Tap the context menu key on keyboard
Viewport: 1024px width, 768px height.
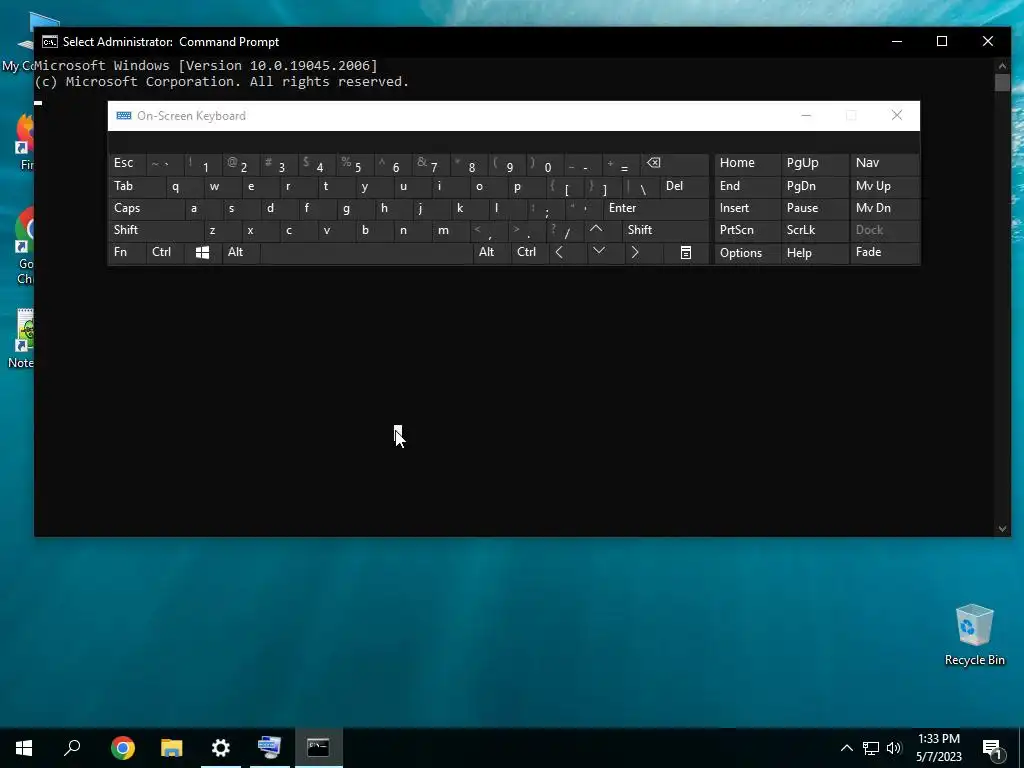(x=686, y=253)
